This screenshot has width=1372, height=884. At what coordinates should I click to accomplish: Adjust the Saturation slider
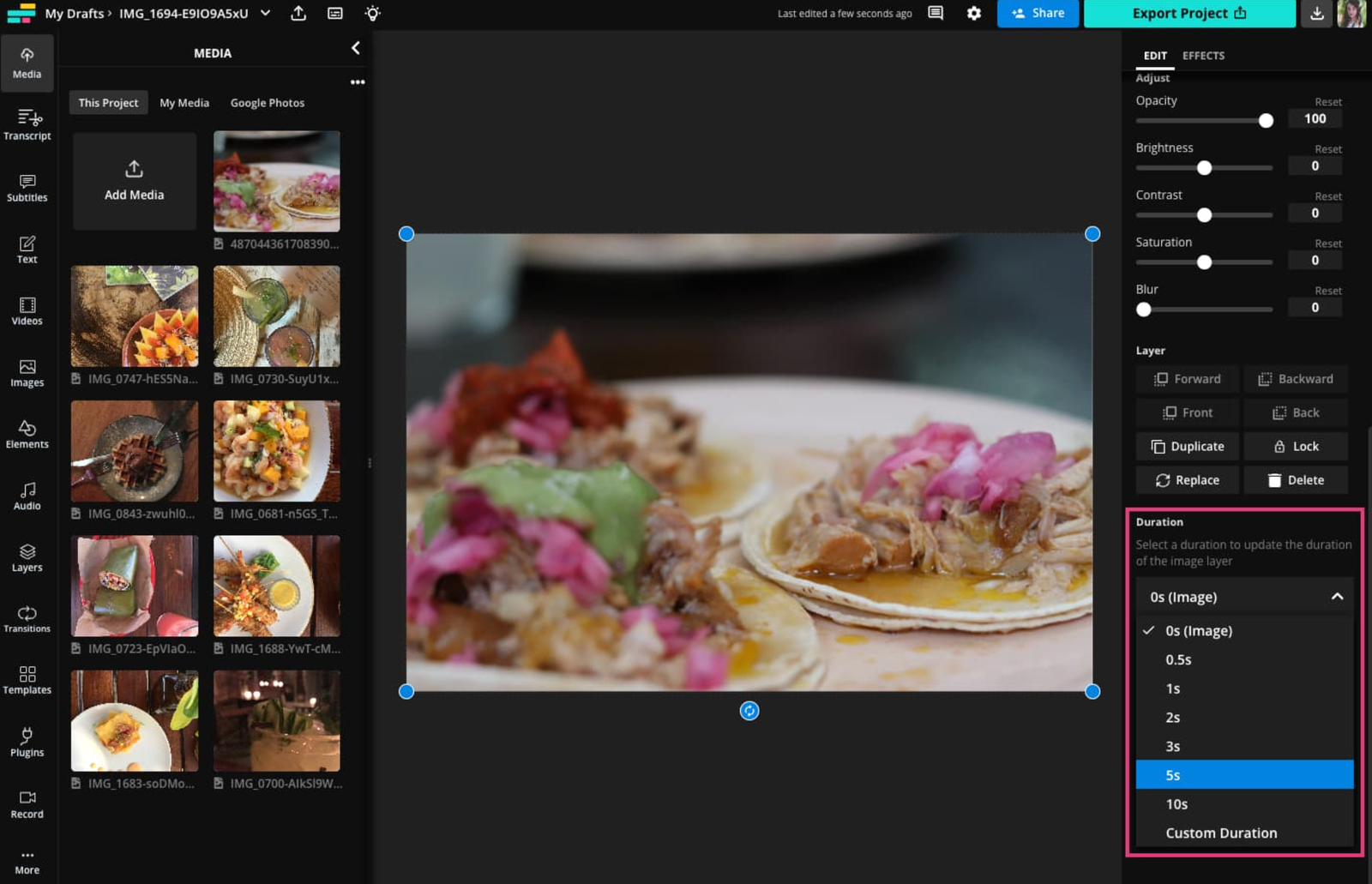[1205, 262]
